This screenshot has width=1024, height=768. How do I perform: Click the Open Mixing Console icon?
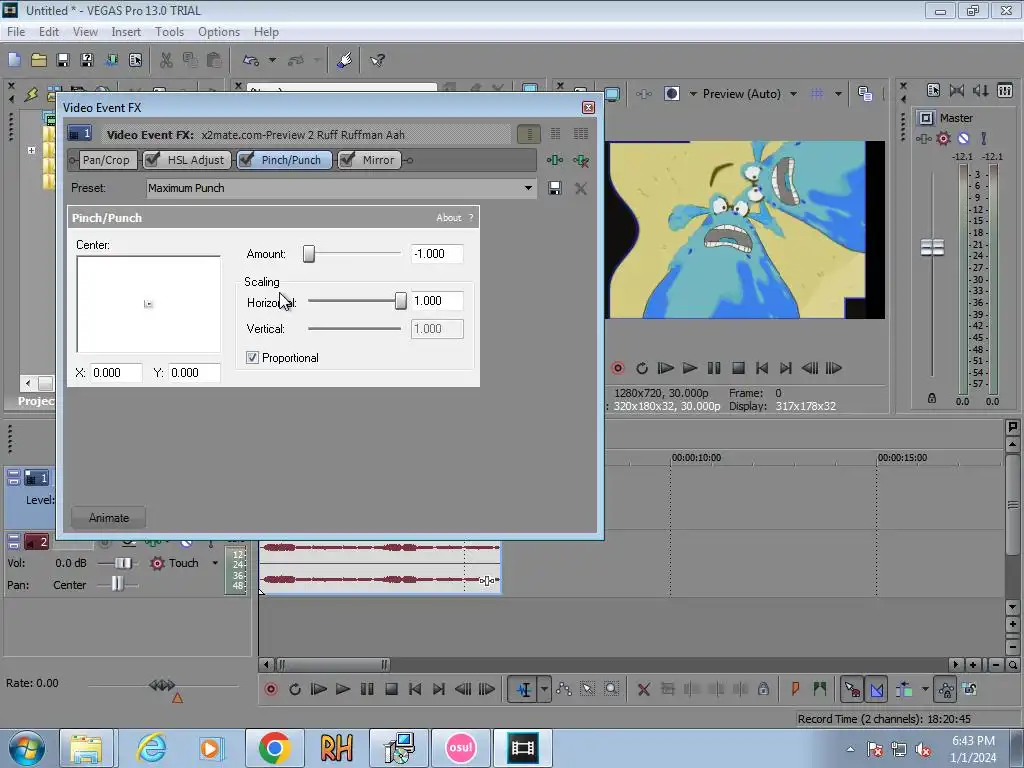(x=1005, y=91)
